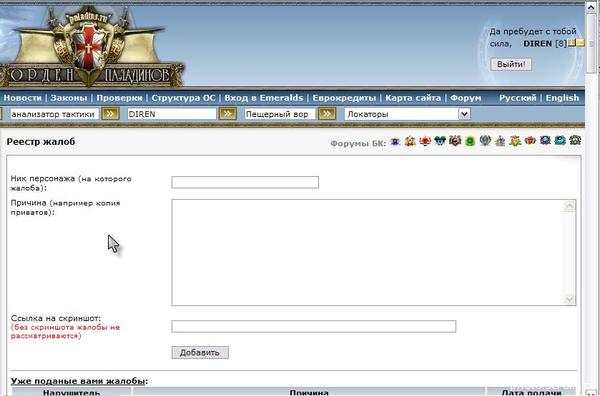Screen dimensions: 600x396
Task: Focus the 'Ник персонажа' input field
Action: pos(245,182)
